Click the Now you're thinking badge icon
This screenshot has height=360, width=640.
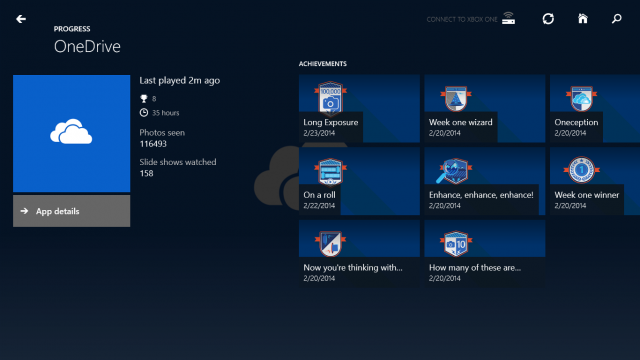click(330, 244)
